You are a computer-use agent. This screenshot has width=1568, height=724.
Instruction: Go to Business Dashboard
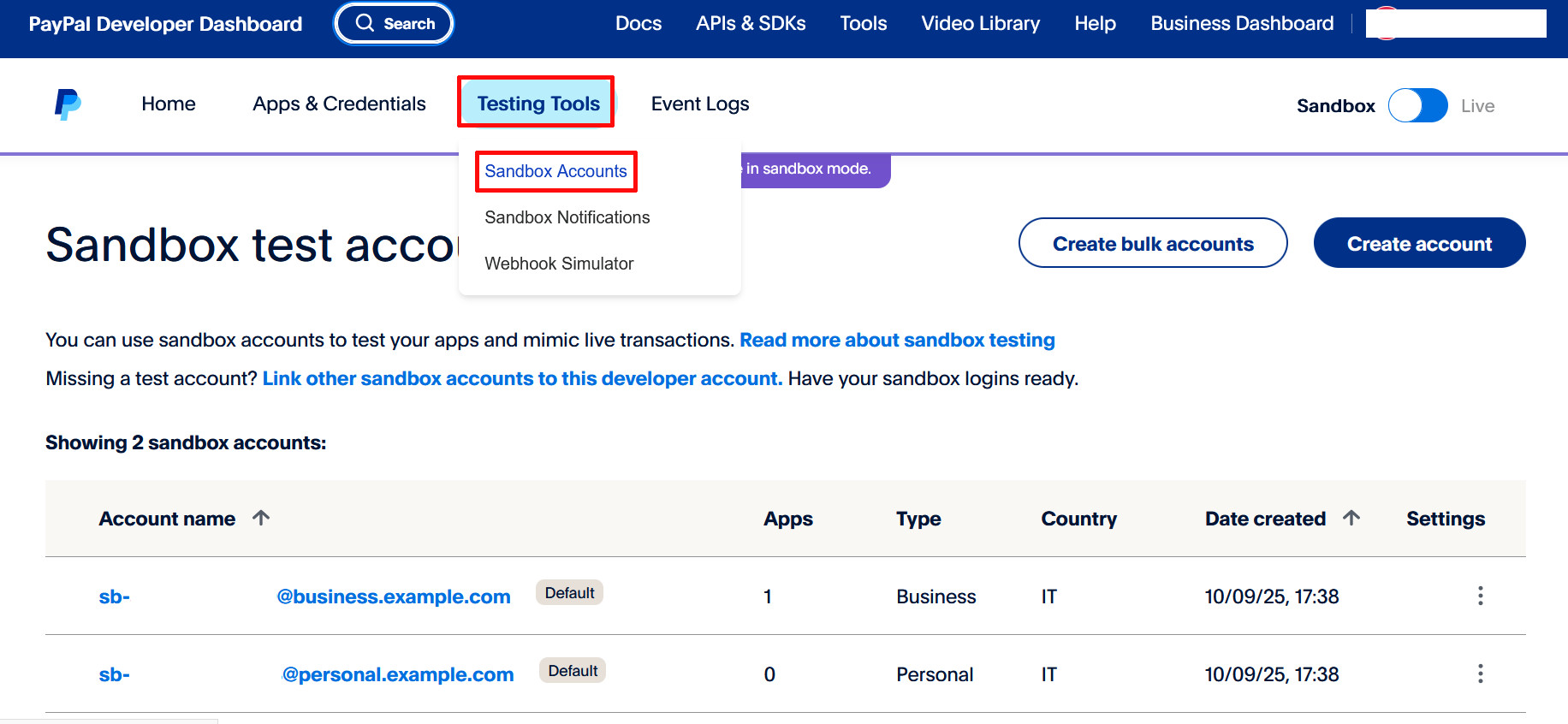pyautogui.click(x=1242, y=23)
